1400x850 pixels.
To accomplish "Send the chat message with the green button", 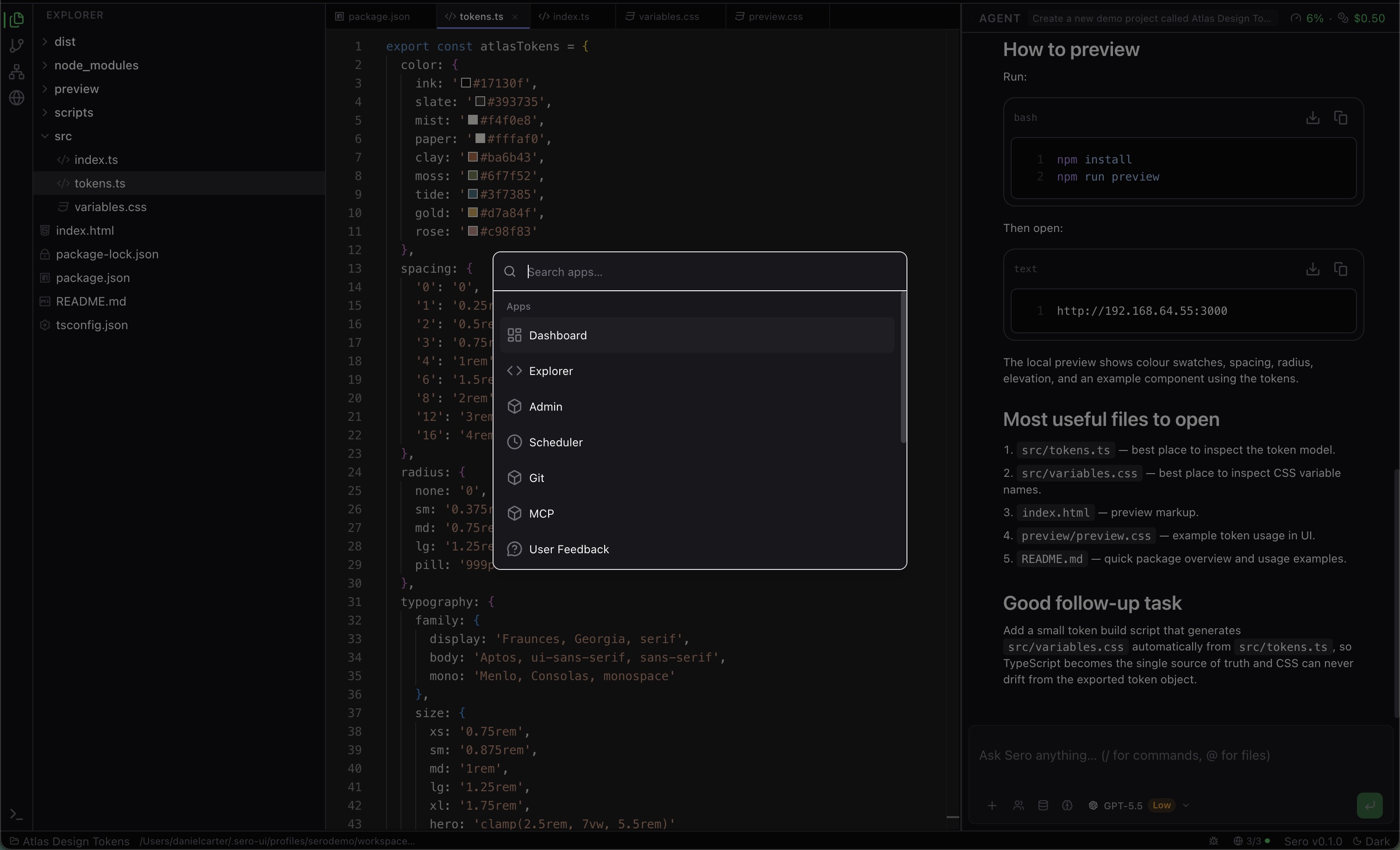I will [1370, 806].
